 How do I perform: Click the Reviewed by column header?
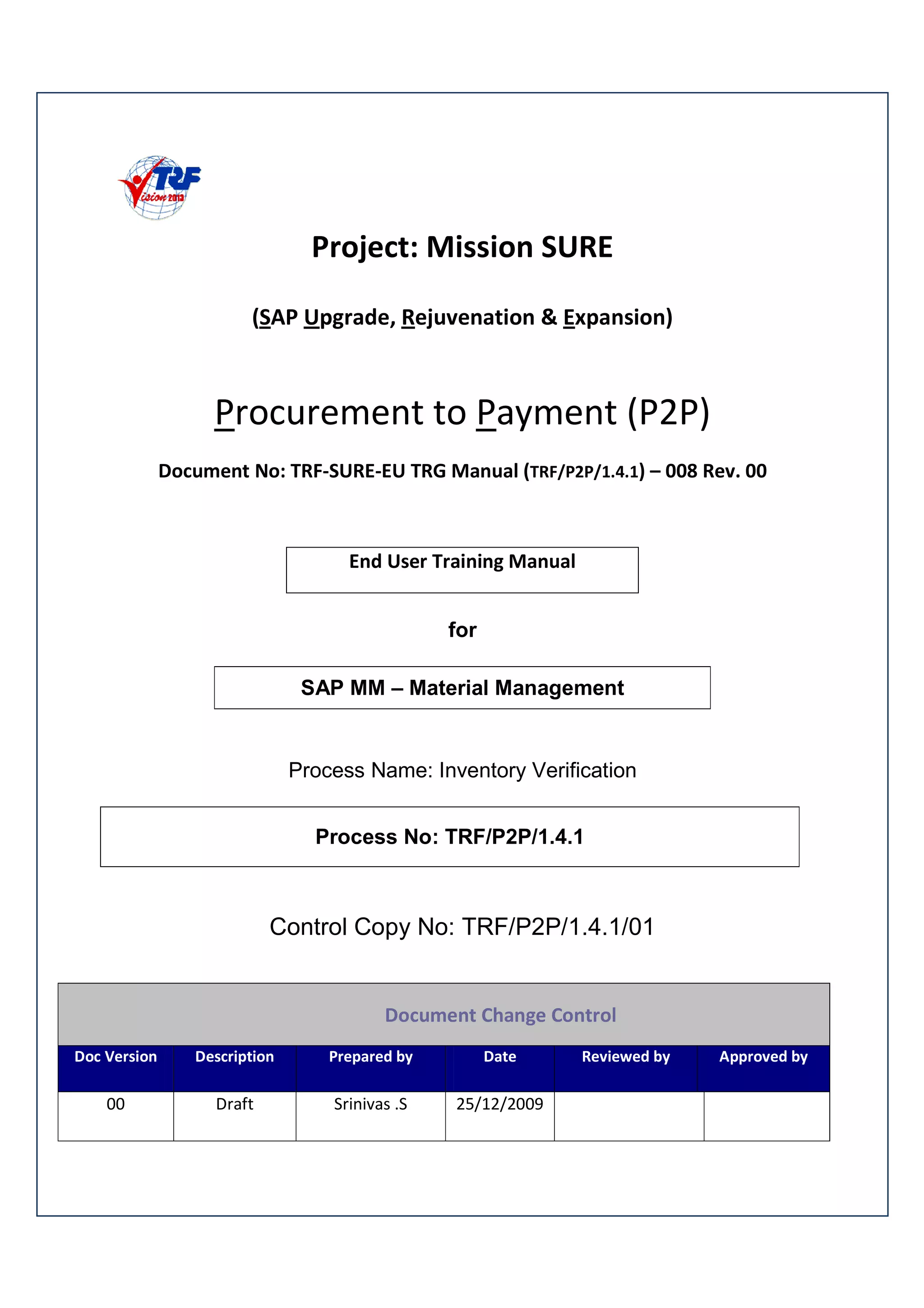pyautogui.click(x=626, y=1057)
